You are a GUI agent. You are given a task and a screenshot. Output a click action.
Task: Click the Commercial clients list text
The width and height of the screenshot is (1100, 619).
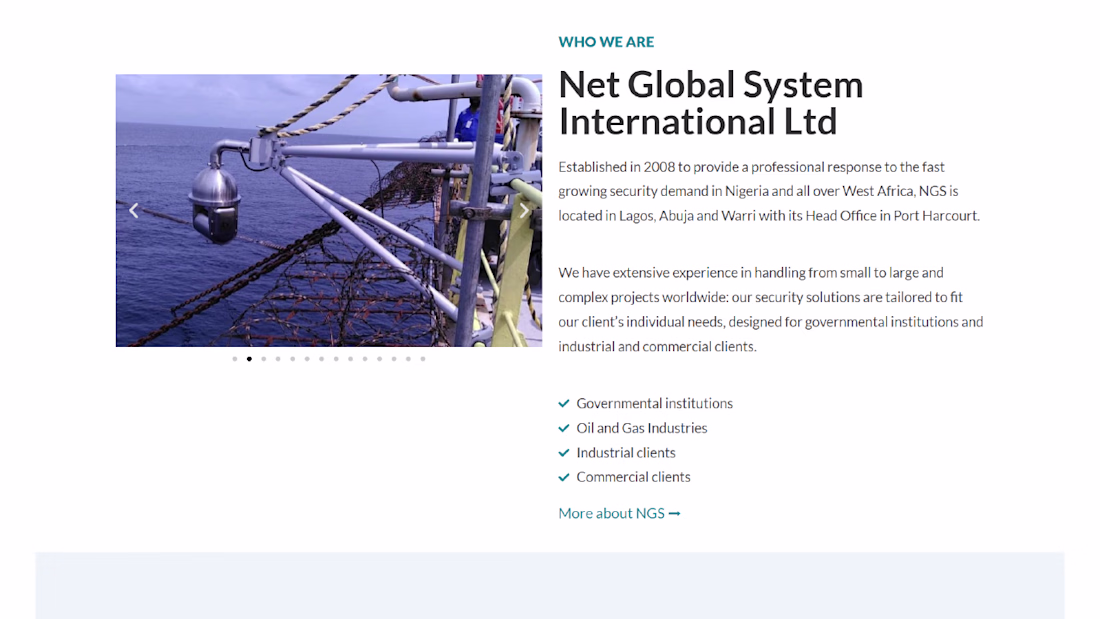click(633, 477)
